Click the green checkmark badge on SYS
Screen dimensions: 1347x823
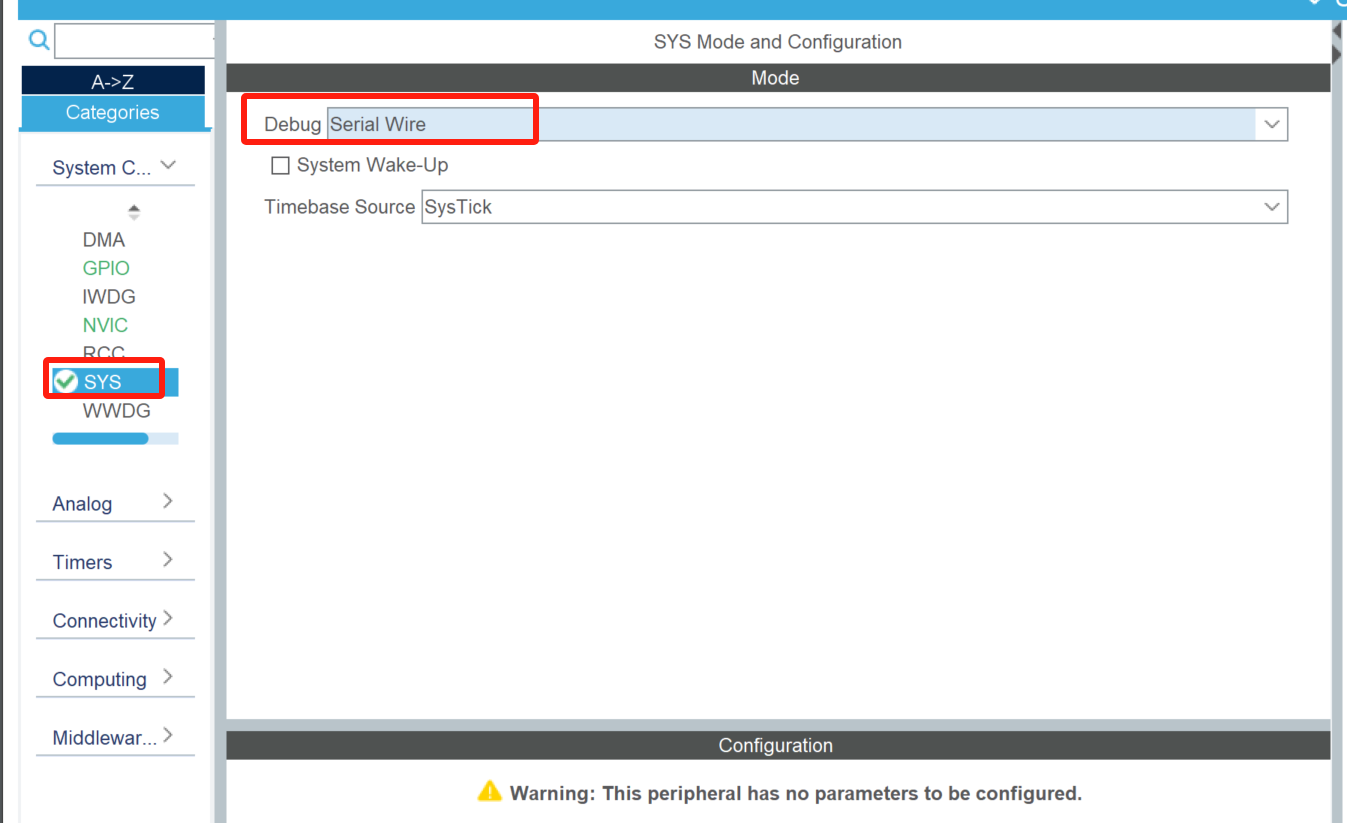(x=64, y=380)
